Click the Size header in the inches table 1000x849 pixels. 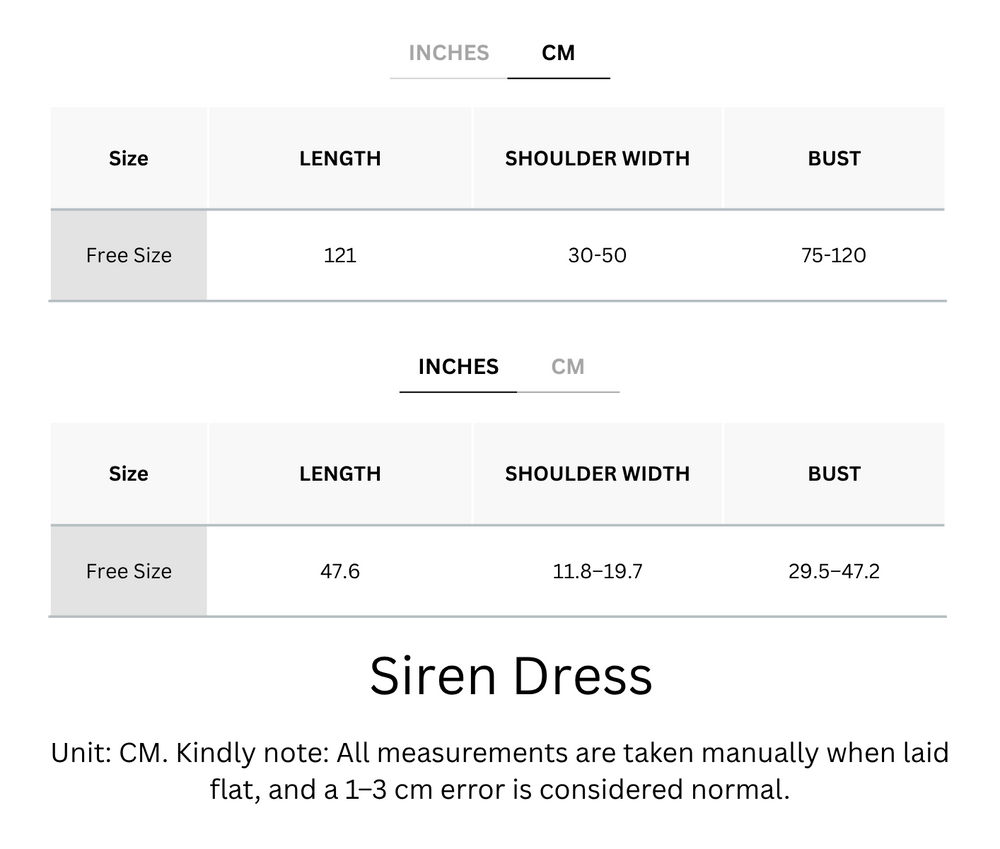coord(128,473)
